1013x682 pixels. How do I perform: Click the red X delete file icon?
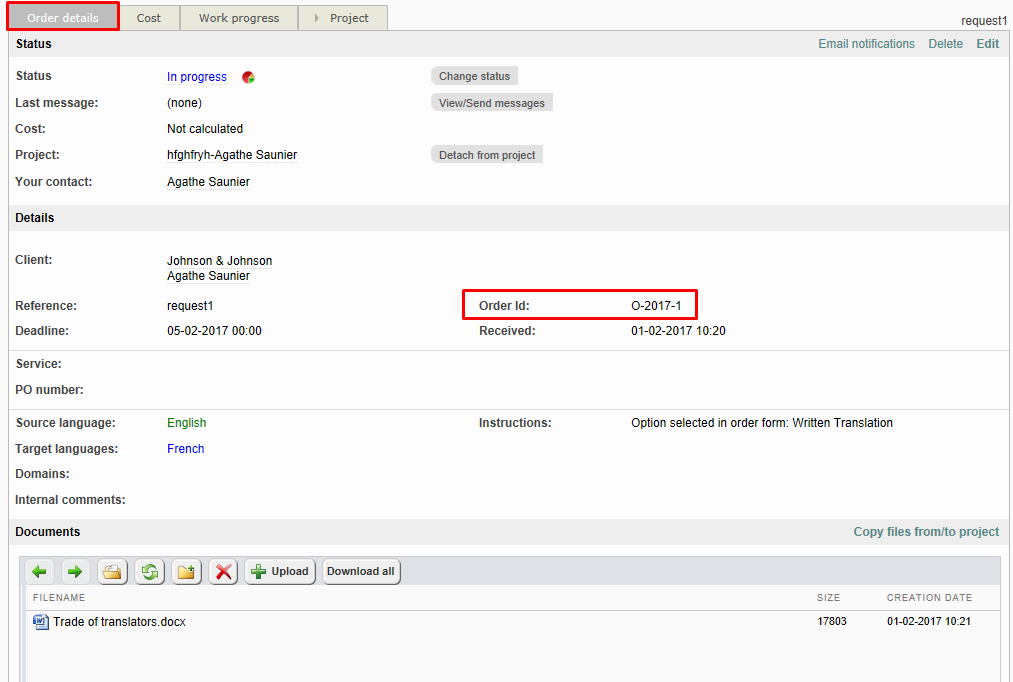224,572
